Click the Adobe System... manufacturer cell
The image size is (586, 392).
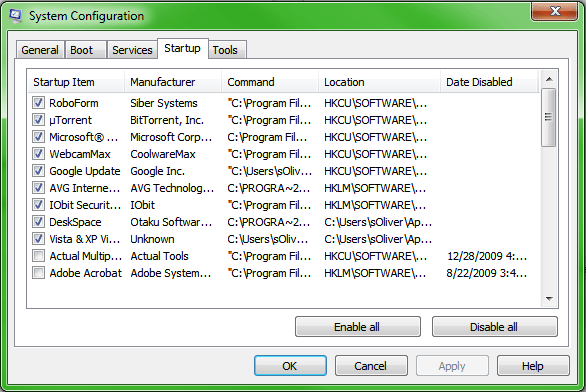click(x=170, y=273)
